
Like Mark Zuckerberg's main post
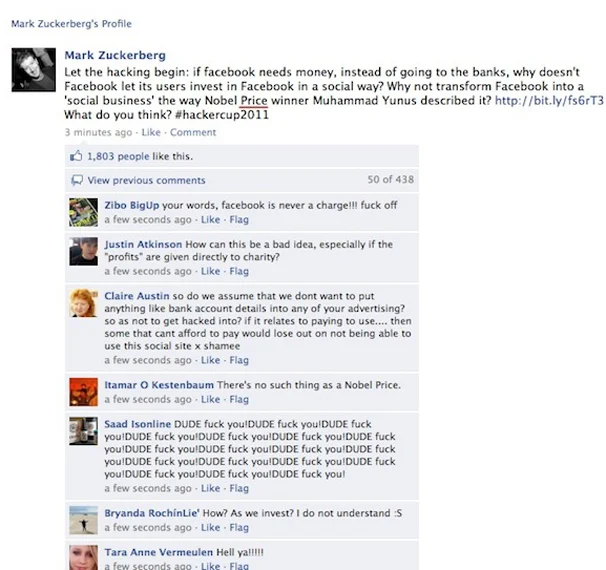pos(151,132)
